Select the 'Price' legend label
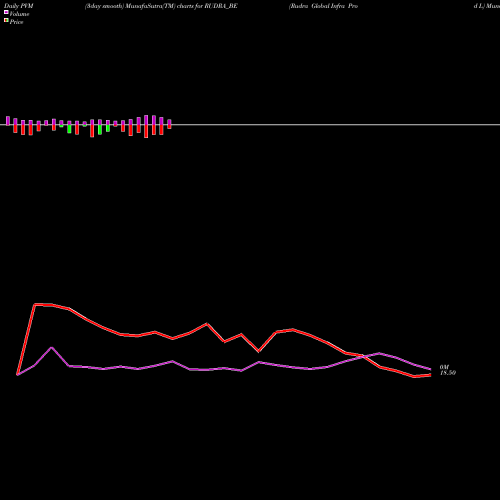Viewport: 500px width, 500px height. coord(16,22)
